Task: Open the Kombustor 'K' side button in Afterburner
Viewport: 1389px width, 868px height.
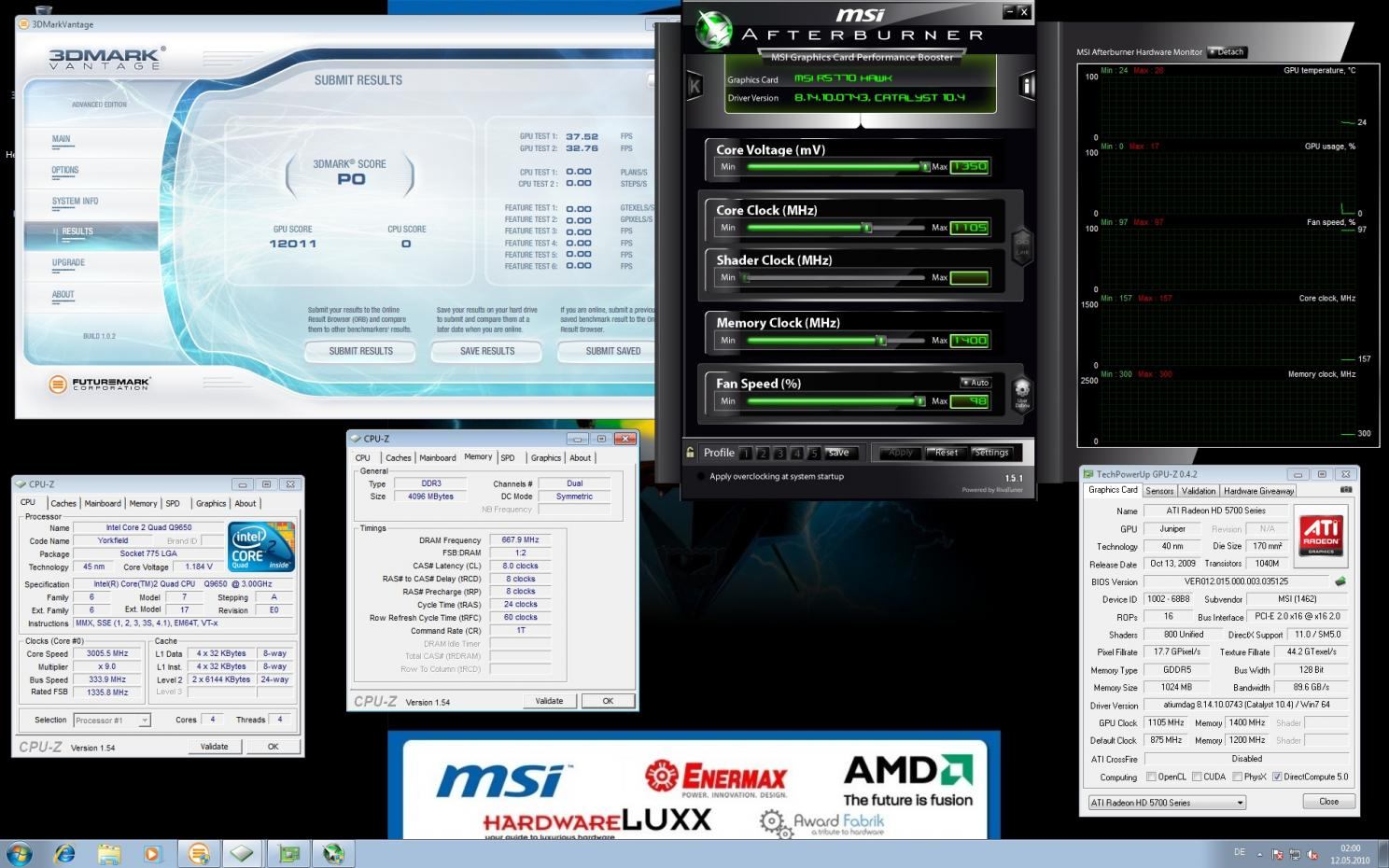Action: tap(694, 87)
